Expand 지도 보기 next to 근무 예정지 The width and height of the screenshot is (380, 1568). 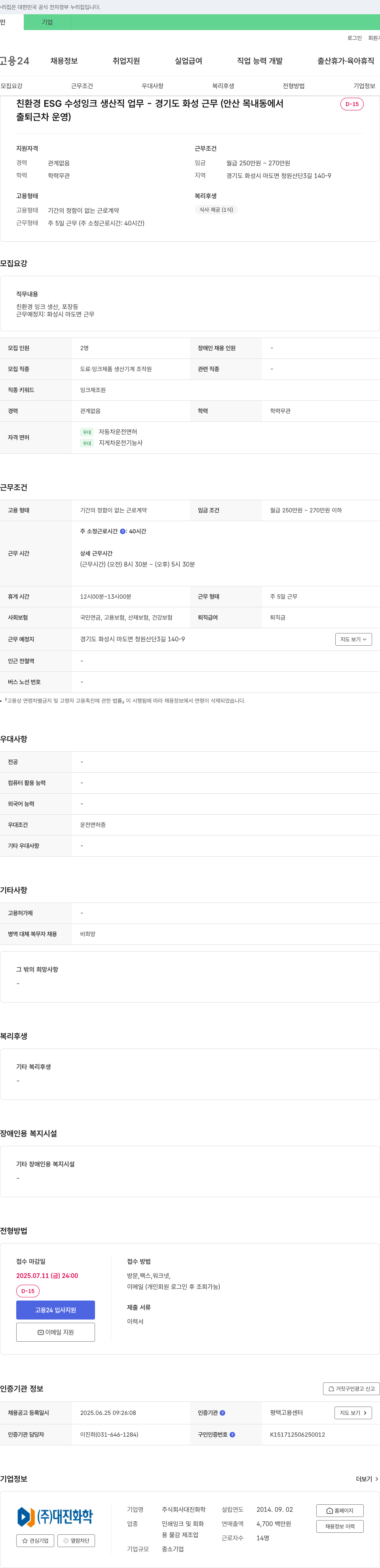click(353, 639)
